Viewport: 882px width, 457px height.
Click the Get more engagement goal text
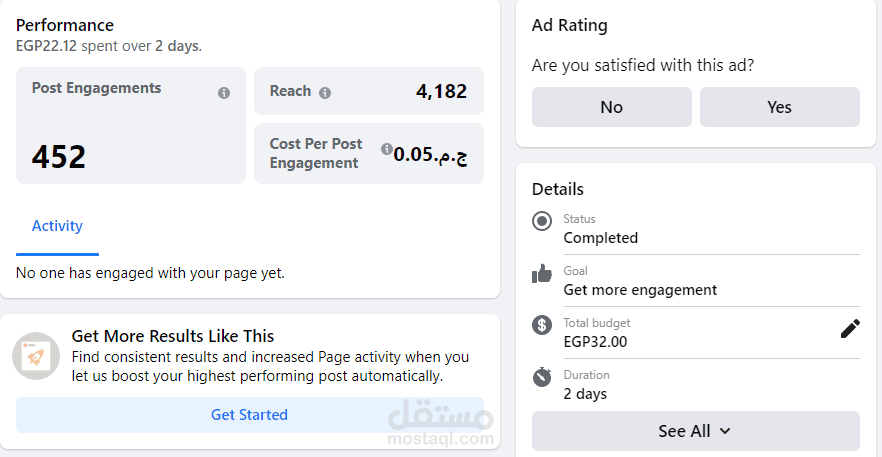pos(640,290)
